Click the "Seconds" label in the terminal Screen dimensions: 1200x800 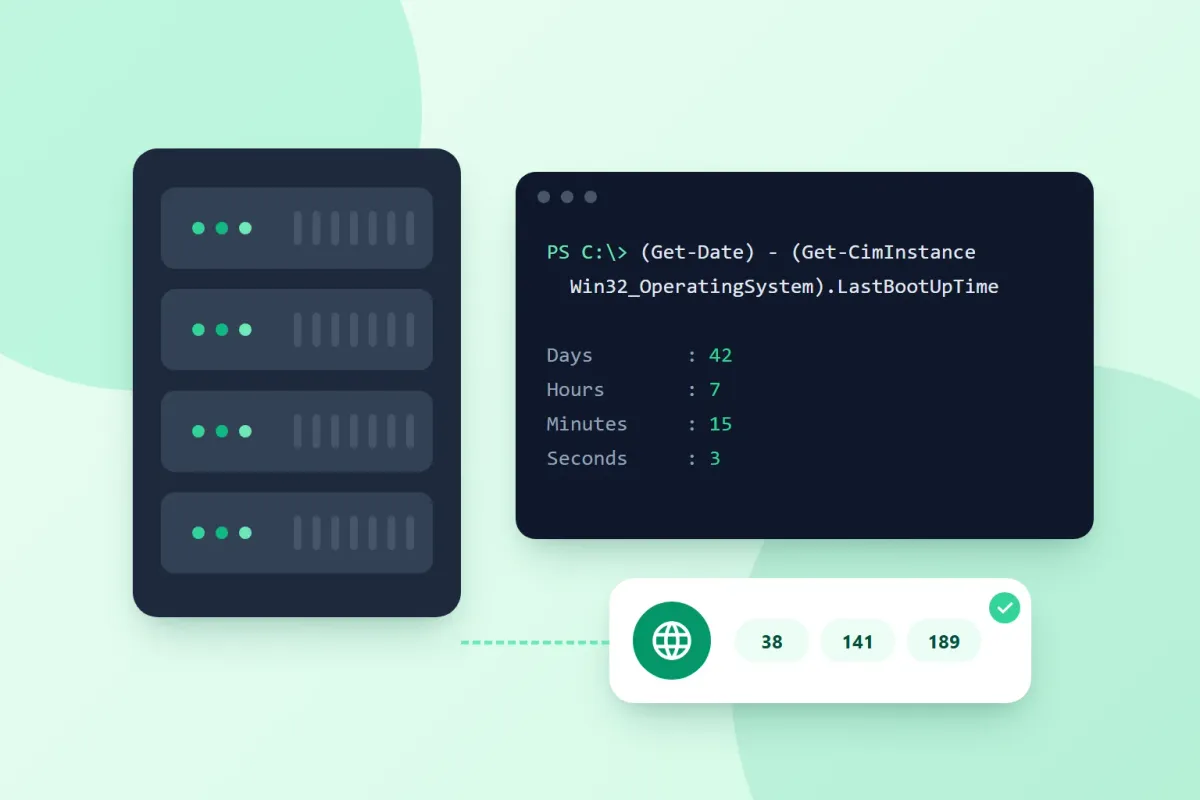click(x=586, y=458)
